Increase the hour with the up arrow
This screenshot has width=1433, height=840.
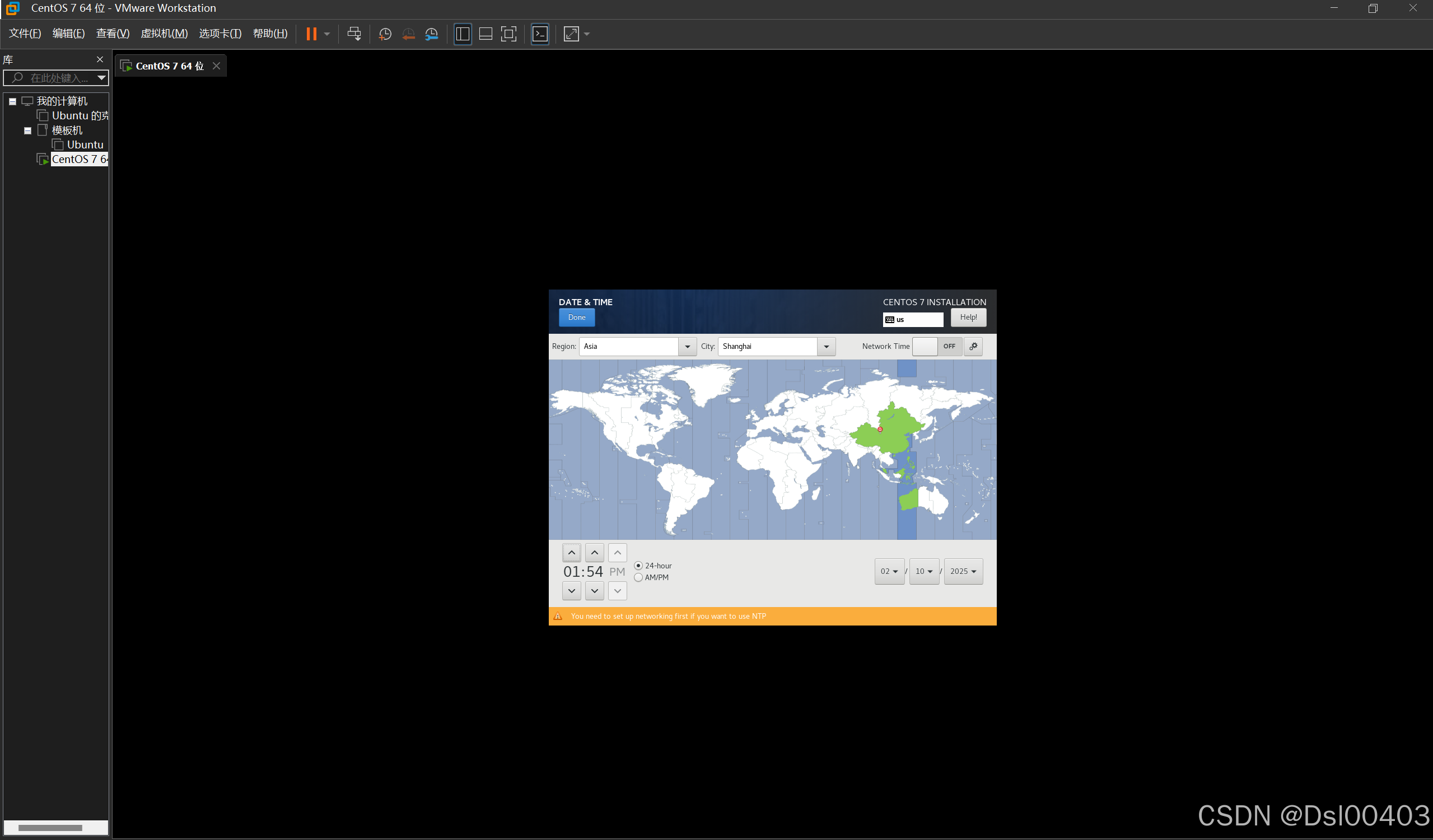pos(572,552)
